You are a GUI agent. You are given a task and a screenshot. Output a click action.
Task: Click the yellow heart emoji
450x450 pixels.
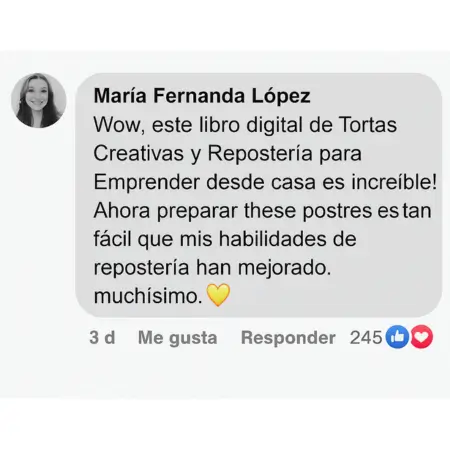click(218, 295)
